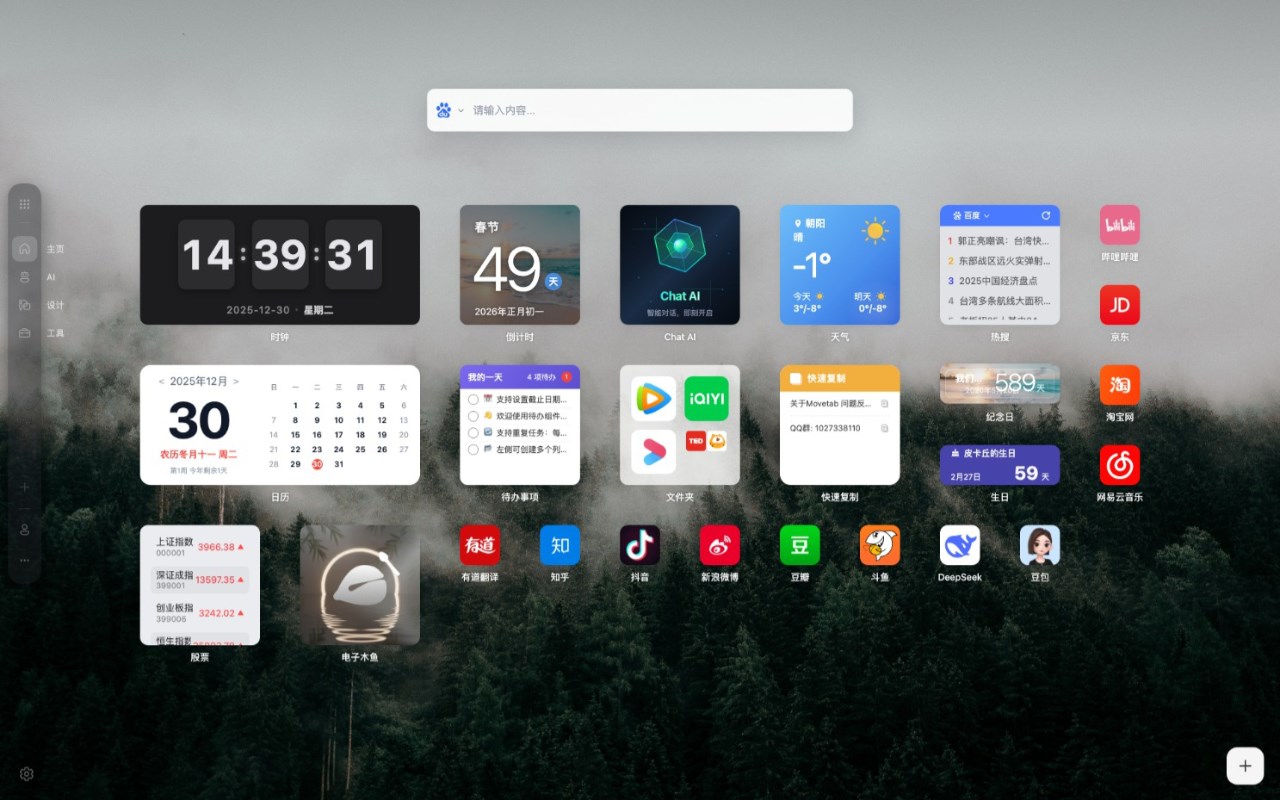Open the red 1 badge in the 待办事项 header
Viewport: 1280px width, 800px height.
coord(566,377)
